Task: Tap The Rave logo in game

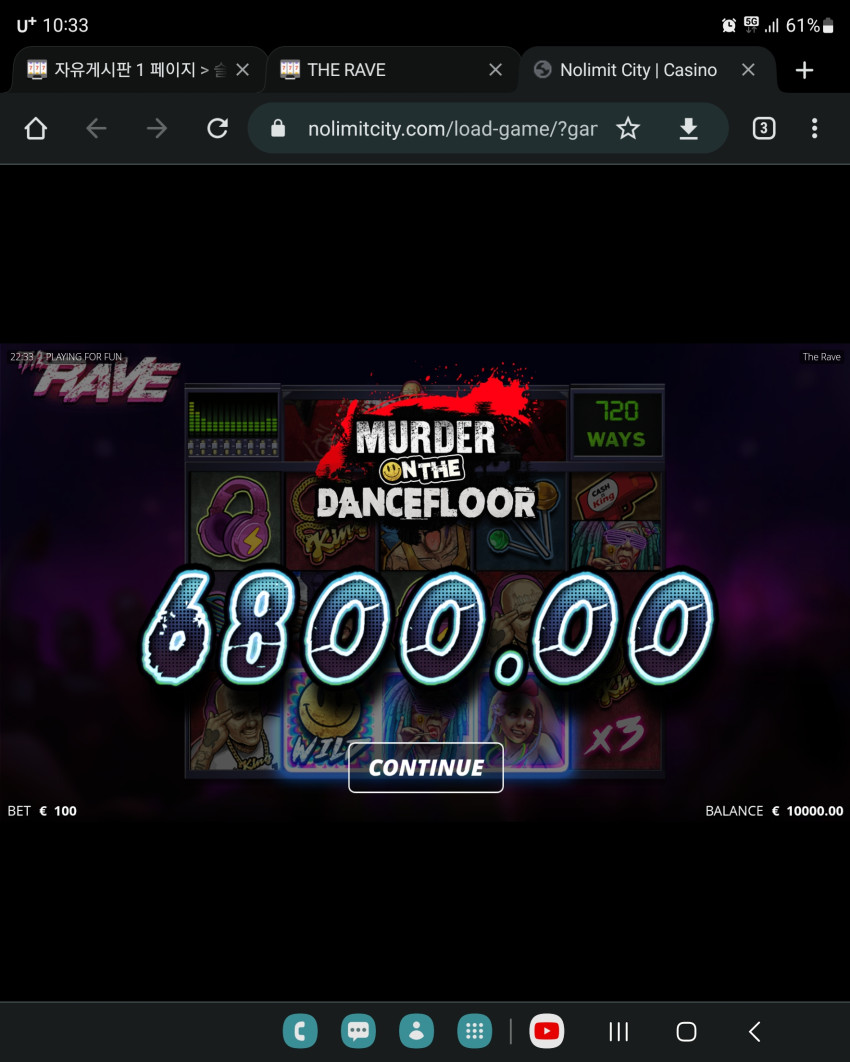Action: click(102, 378)
